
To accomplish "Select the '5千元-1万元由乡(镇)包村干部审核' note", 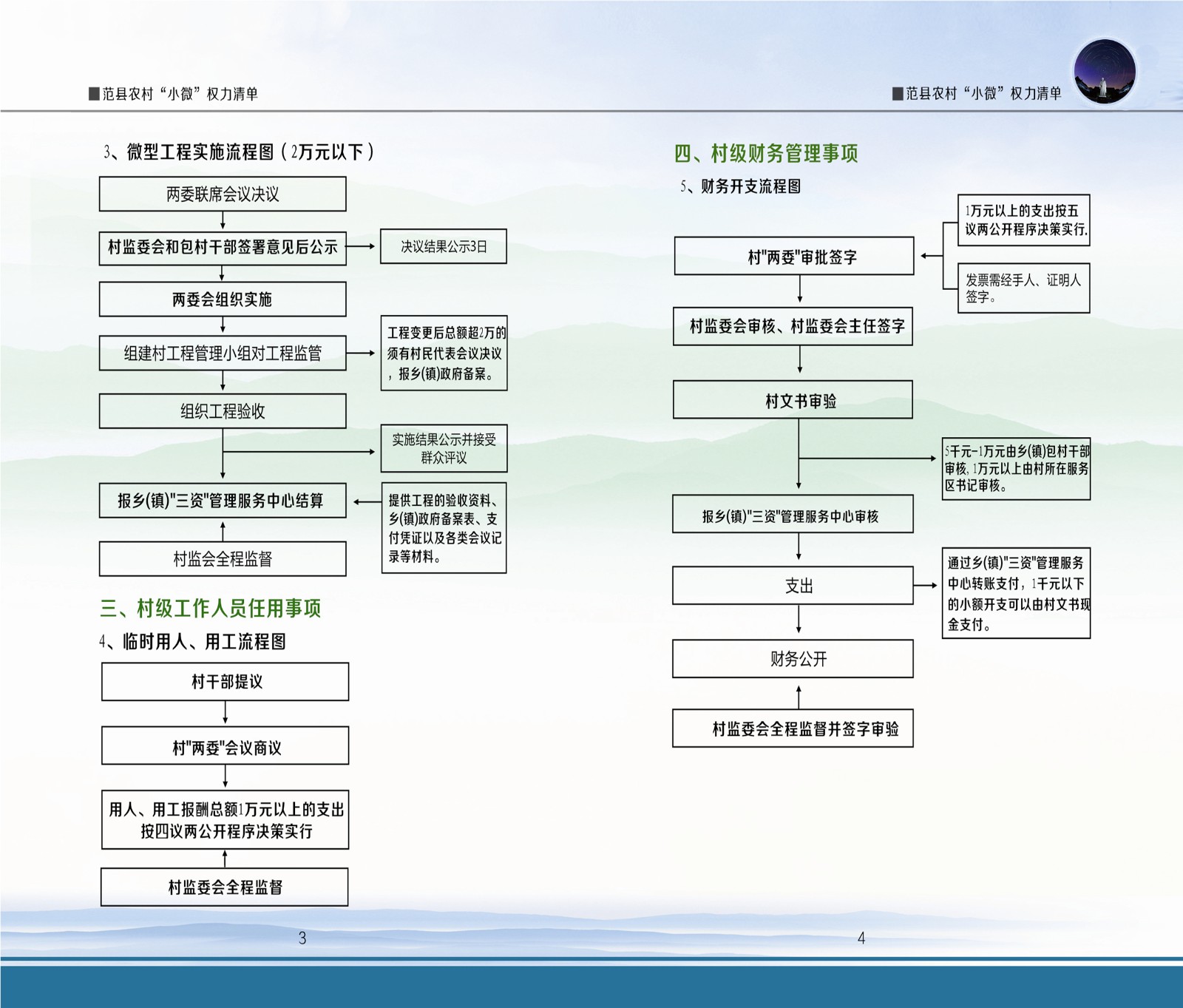I will (1016, 468).
